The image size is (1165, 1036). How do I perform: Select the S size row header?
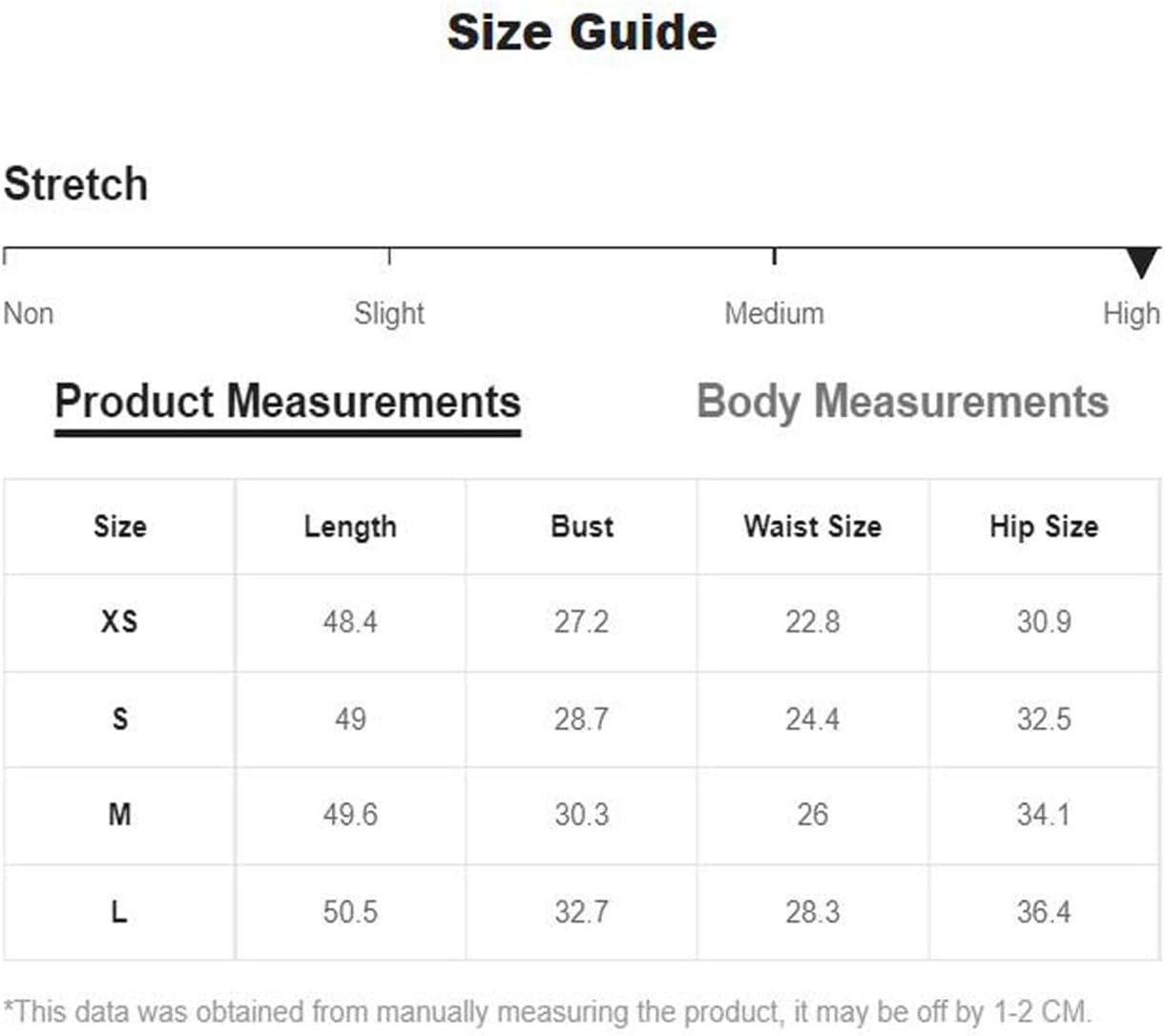point(119,718)
